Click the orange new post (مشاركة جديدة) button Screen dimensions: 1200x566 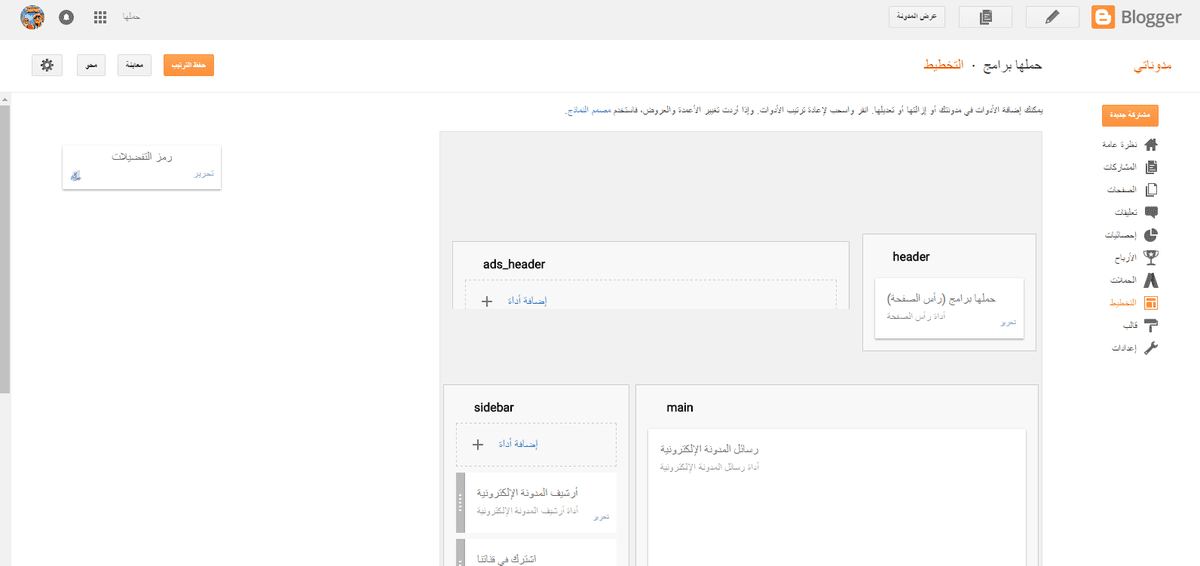pos(1130,115)
